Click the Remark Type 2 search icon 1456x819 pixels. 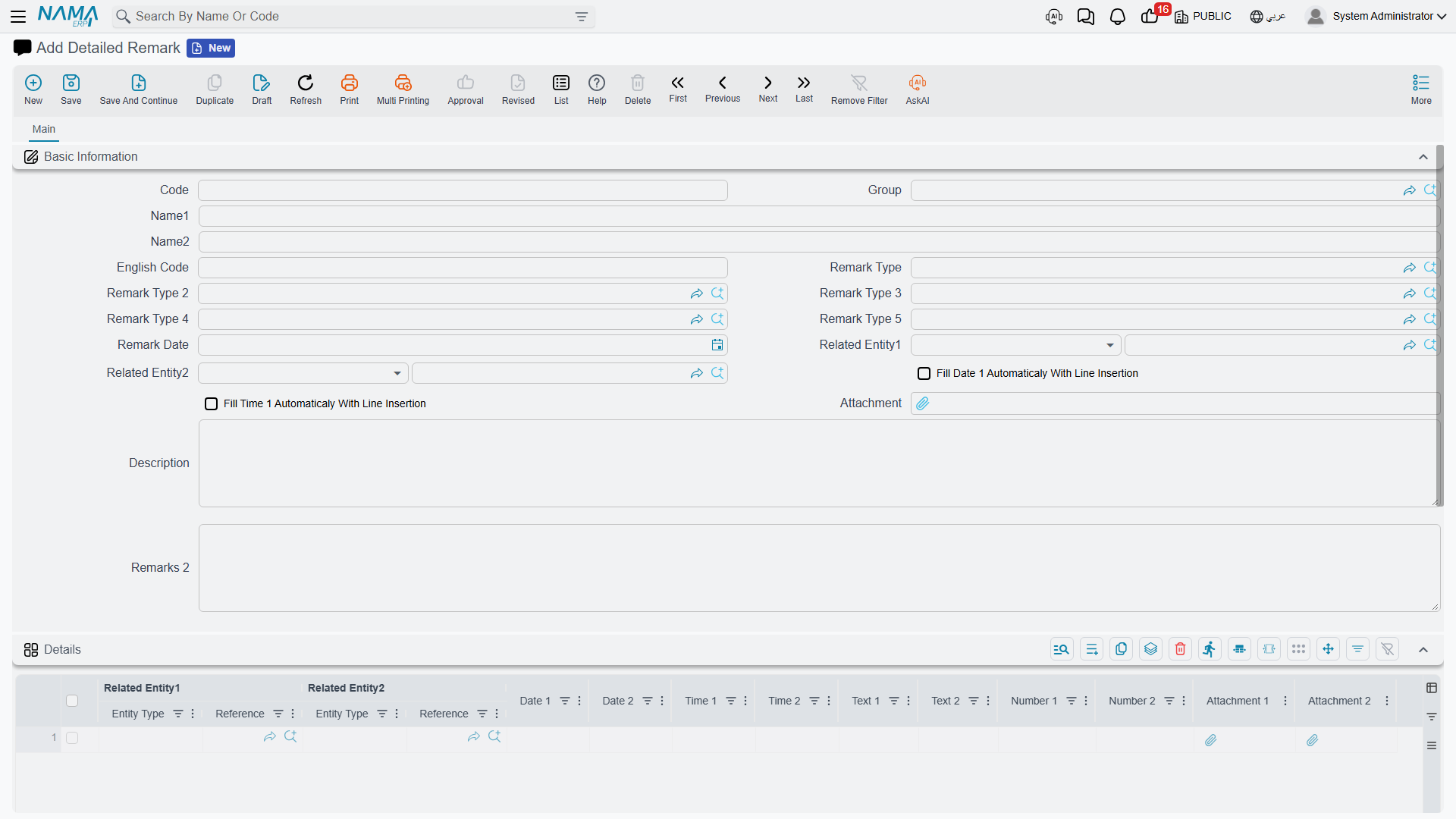coord(717,293)
